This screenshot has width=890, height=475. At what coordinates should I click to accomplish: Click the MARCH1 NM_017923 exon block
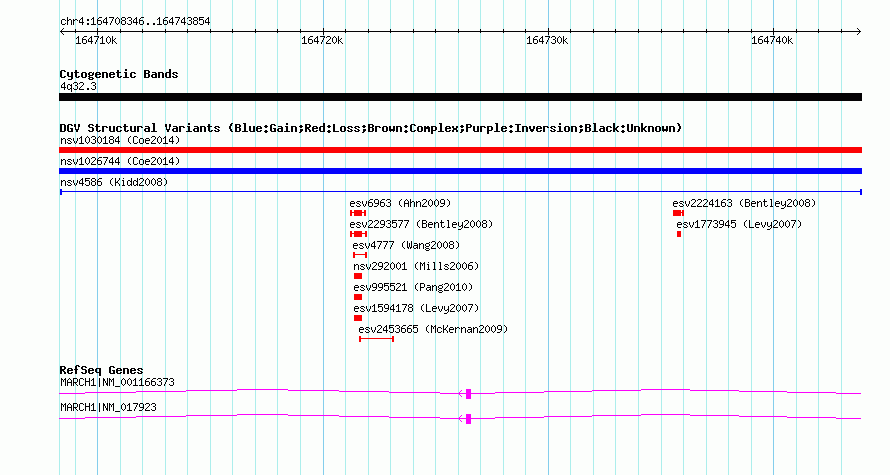pyautogui.click(x=468, y=419)
